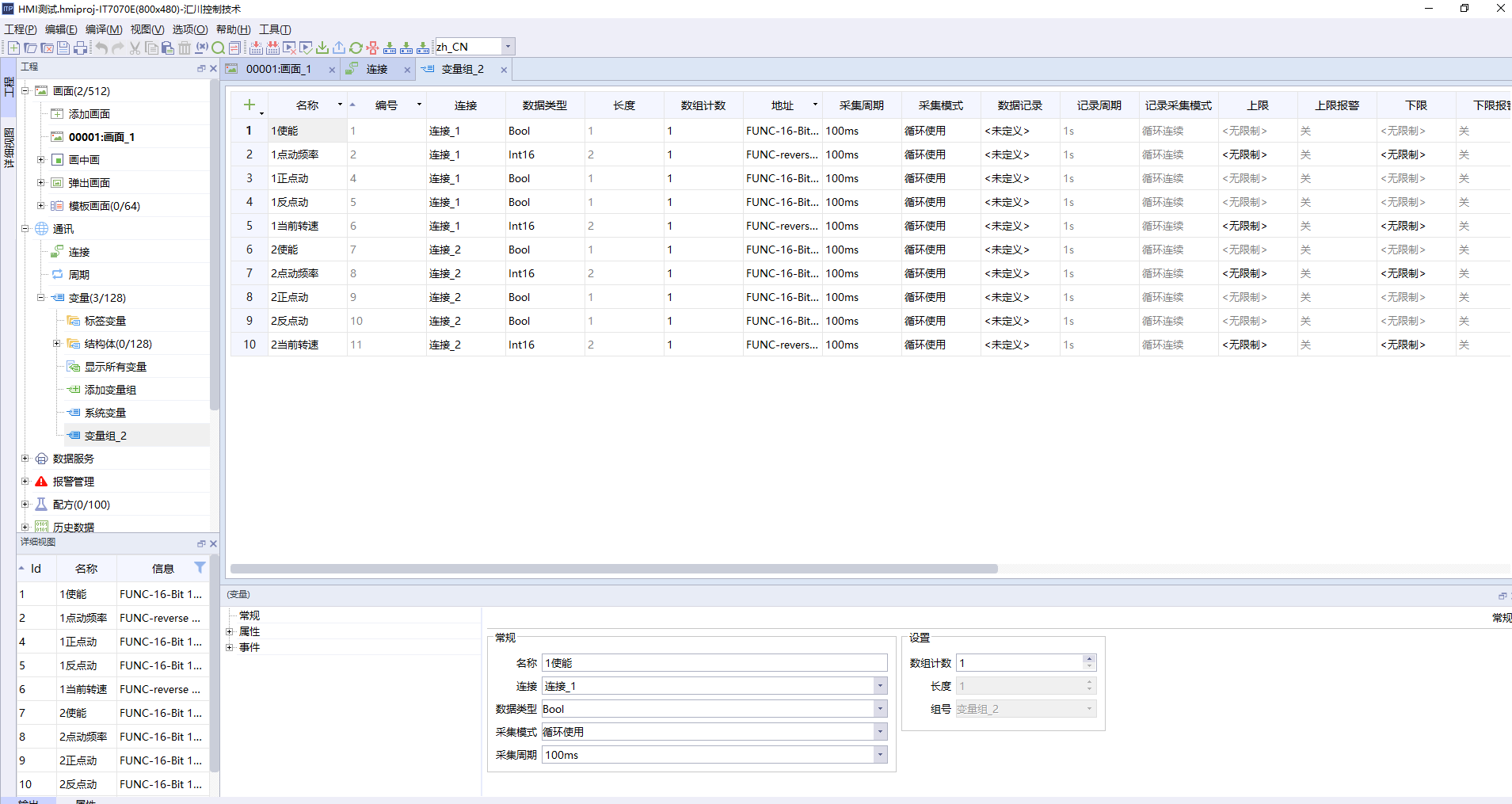Switch to the 连接 editor tab
This screenshot has width=1512, height=804.
click(376, 70)
